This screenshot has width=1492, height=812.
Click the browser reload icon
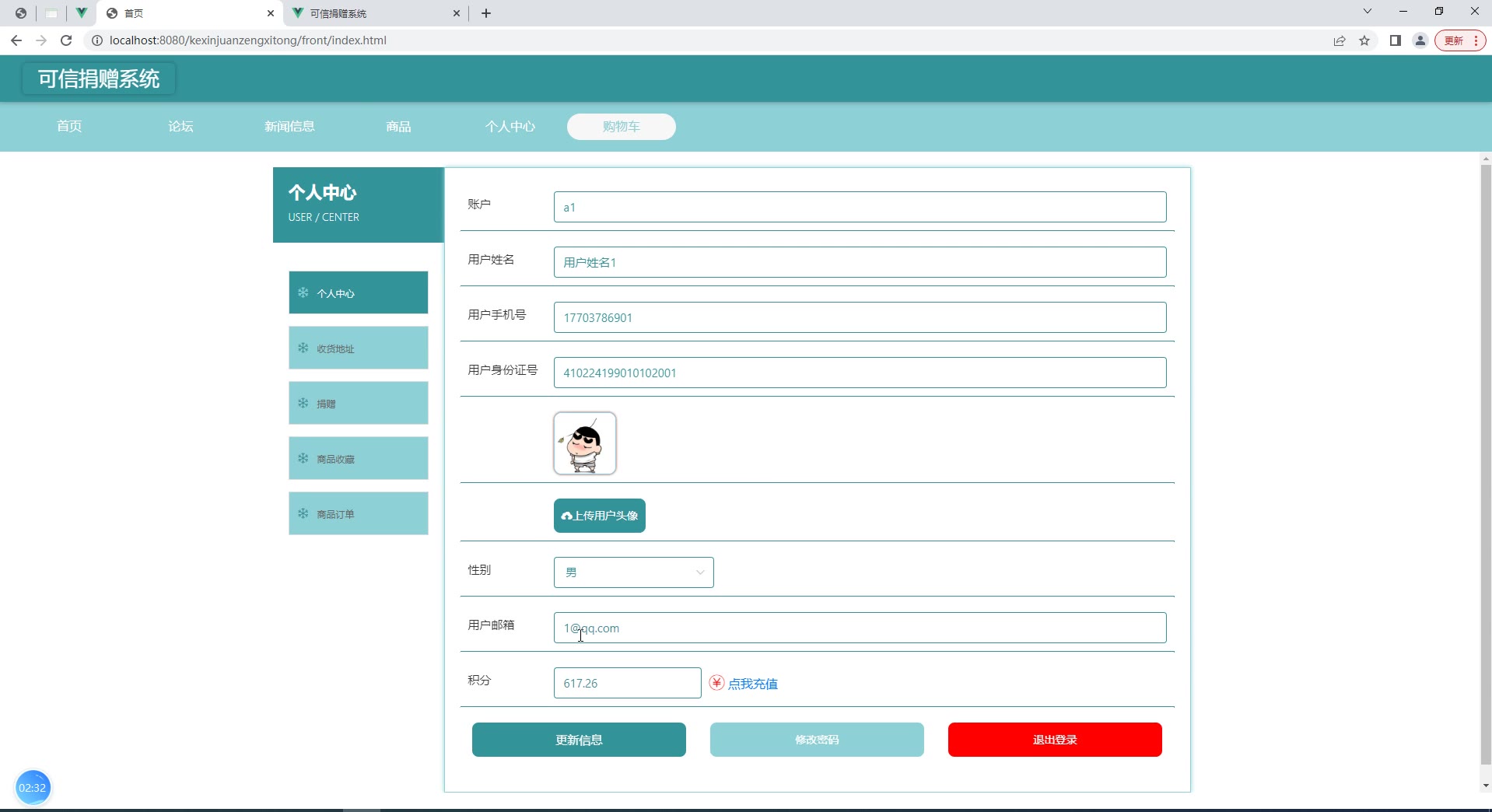(66, 40)
